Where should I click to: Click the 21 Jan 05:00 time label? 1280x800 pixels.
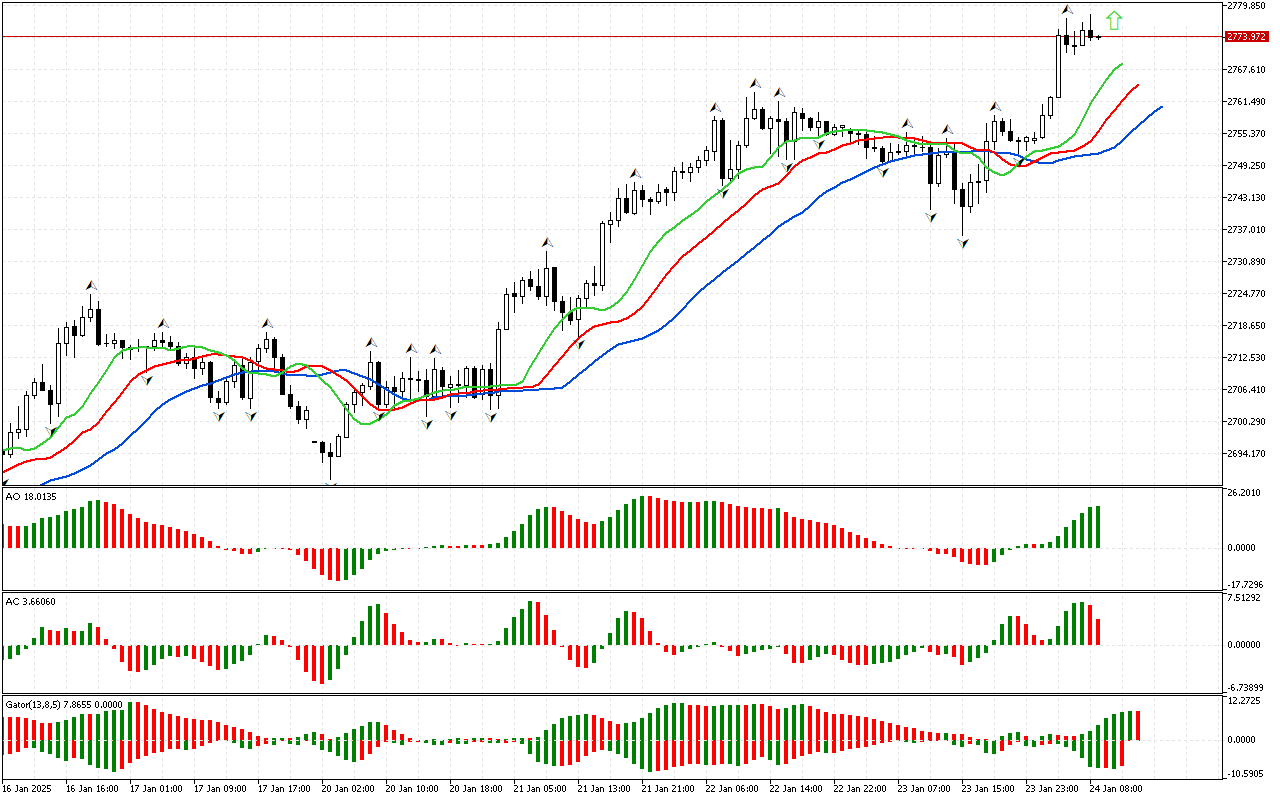click(540, 789)
